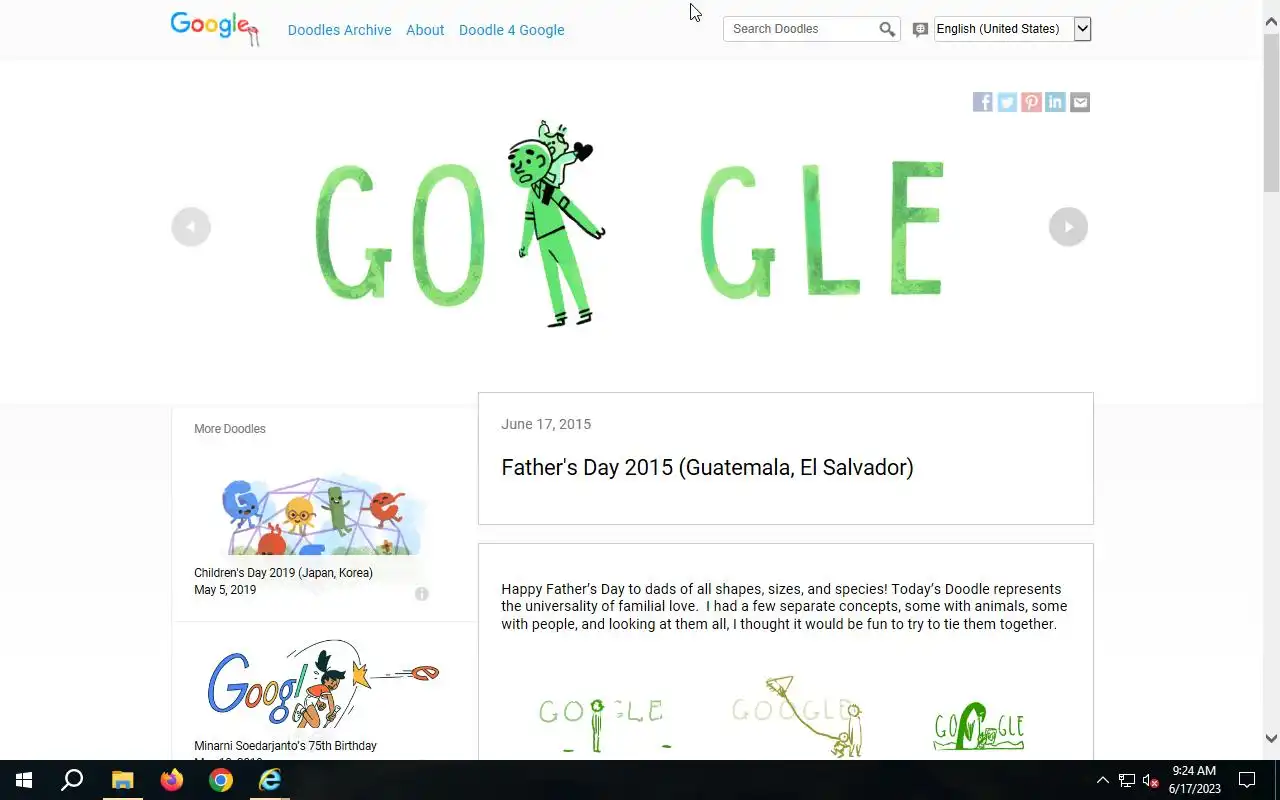Viewport: 1280px width, 800px height.
Task: Open Doodles Archive link
Action: pos(340,30)
